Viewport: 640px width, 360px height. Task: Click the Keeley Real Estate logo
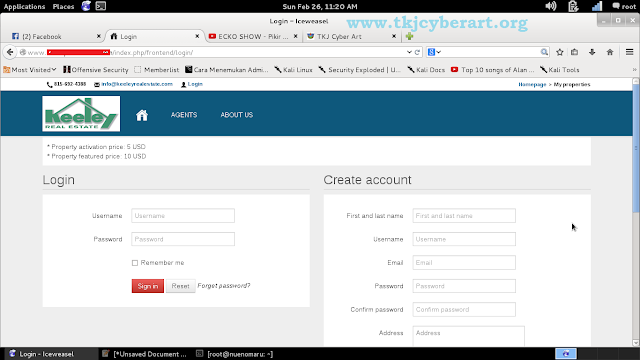click(81, 114)
